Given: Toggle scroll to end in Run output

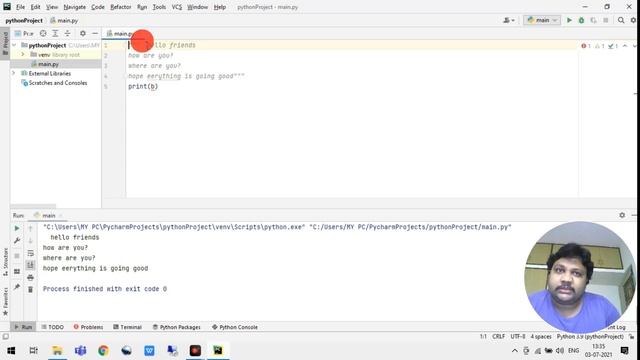Looking at the screenshot, I should point(30,265).
